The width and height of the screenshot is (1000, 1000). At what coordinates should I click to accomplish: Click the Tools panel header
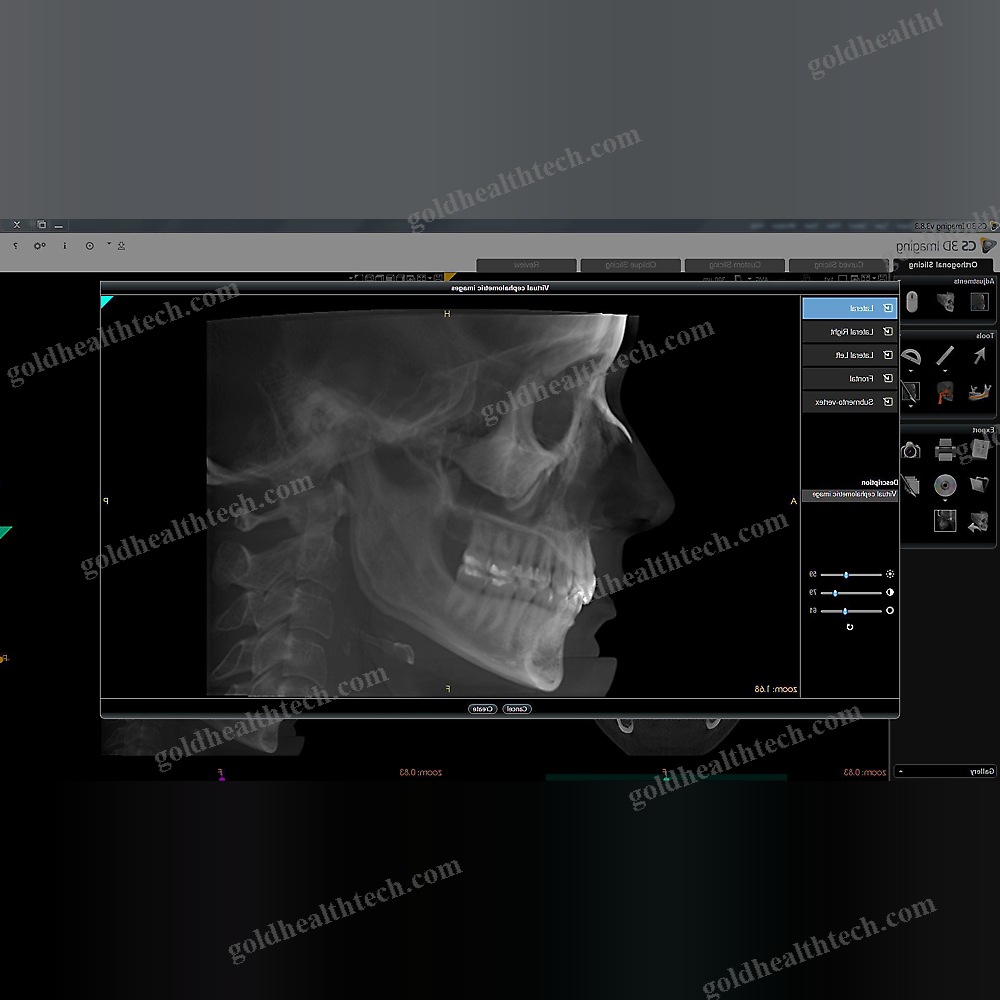click(x=949, y=335)
